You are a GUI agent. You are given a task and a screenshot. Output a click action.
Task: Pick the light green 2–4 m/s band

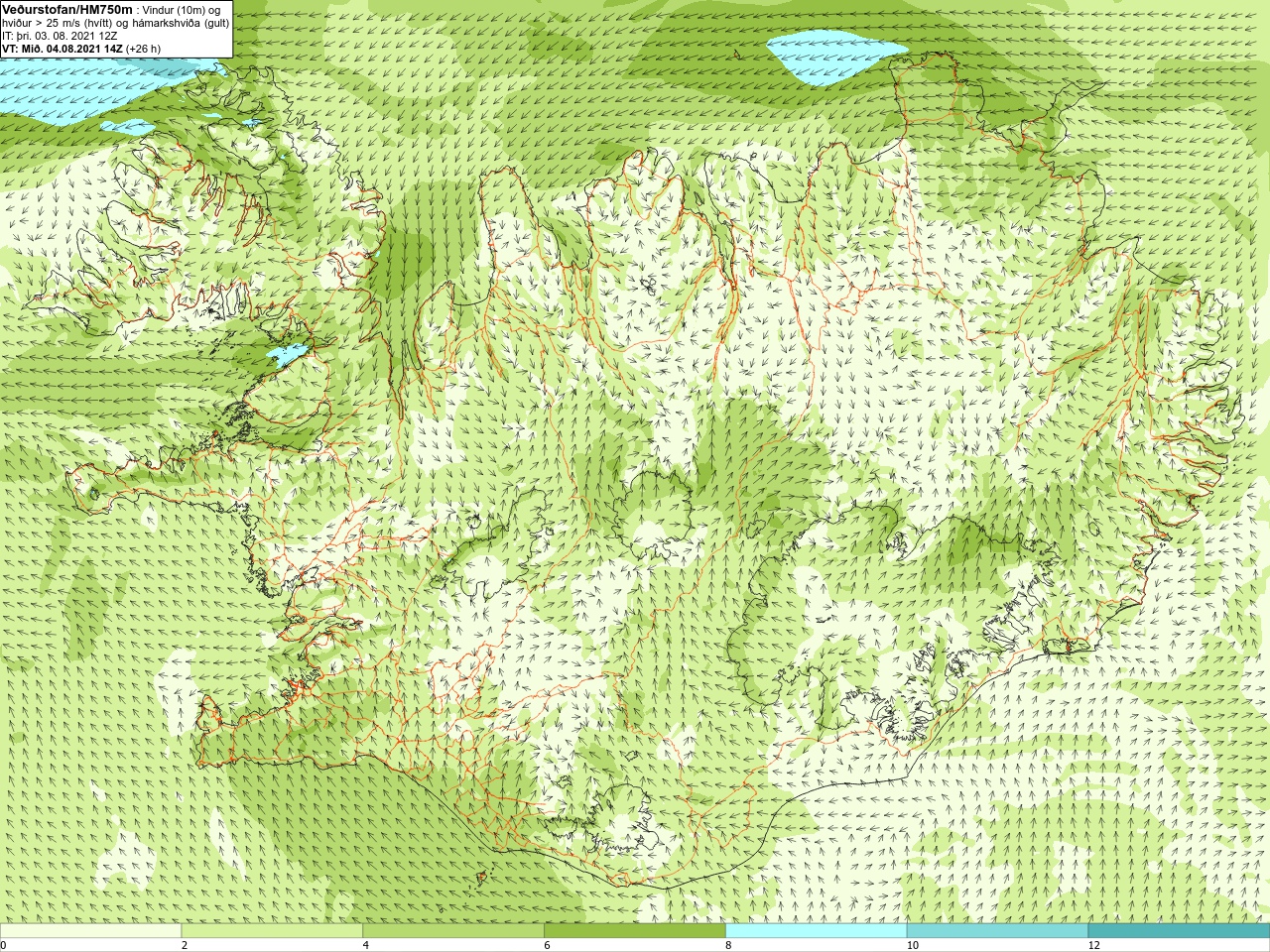[272, 931]
